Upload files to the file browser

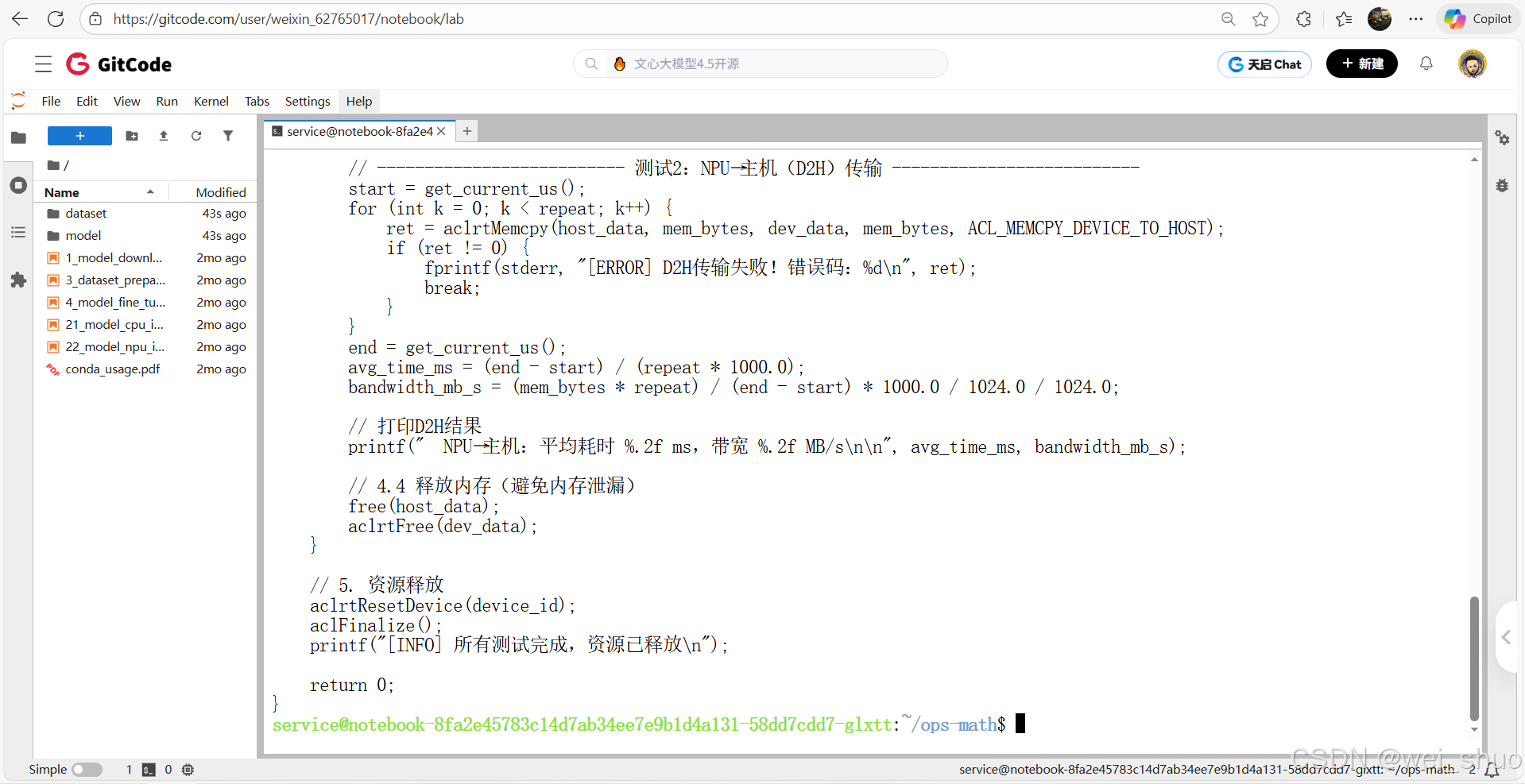coord(164,136)
